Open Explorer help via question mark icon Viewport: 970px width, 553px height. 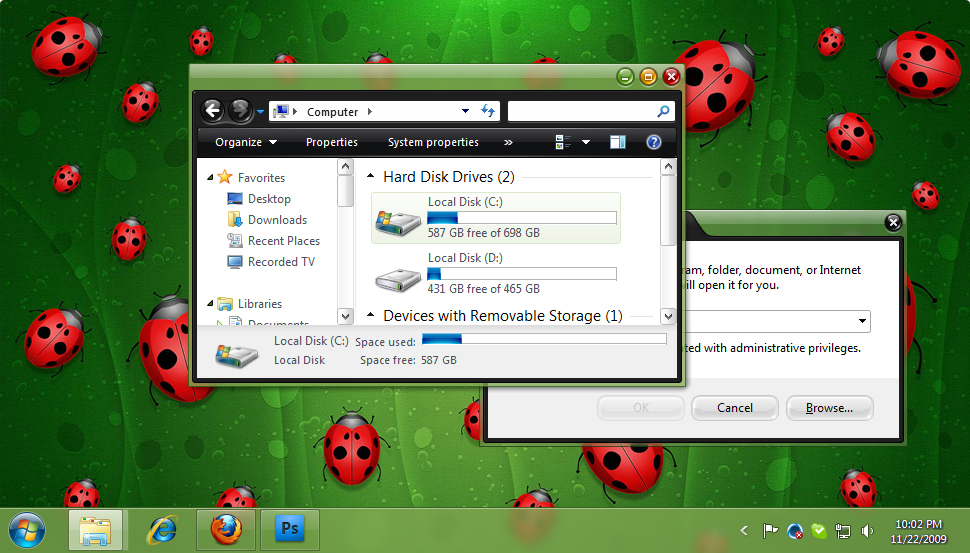[x=654, y=142]
